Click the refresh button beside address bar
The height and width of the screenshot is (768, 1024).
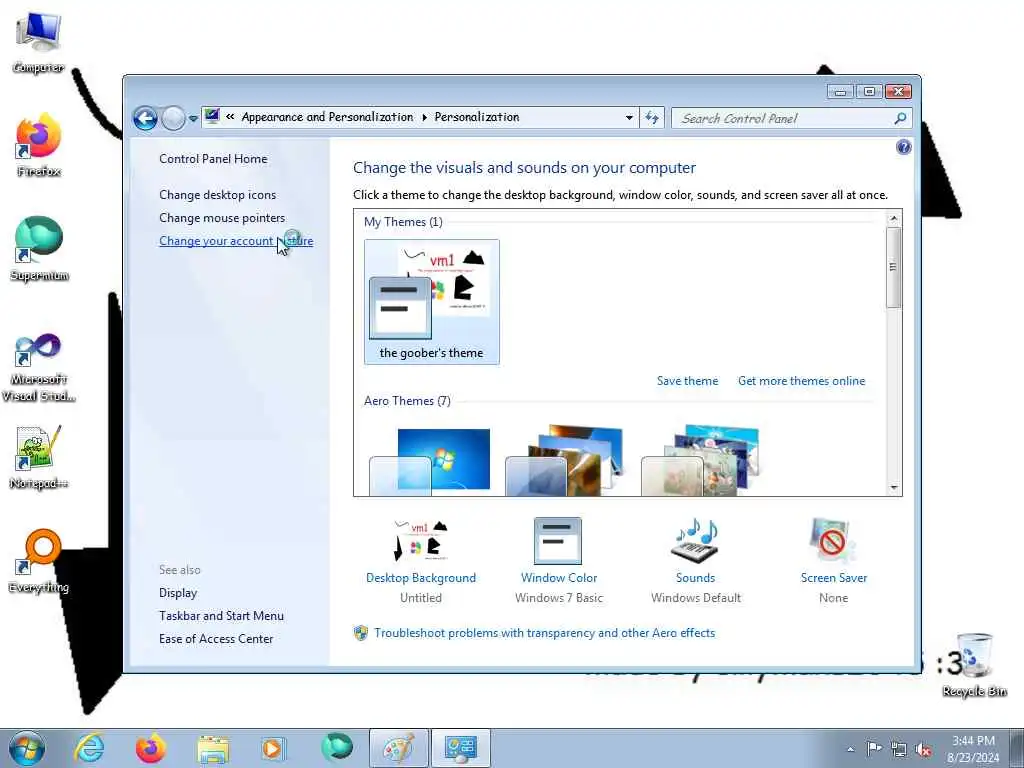pos(651,118)
